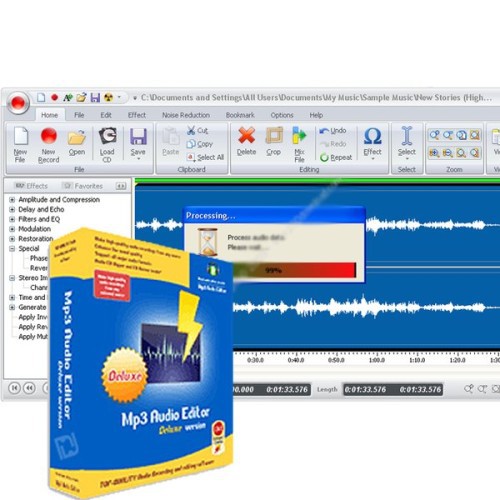Click Undo in the Editing group
This screenshot has height=500, width=500.
click(x=333, y=131)
